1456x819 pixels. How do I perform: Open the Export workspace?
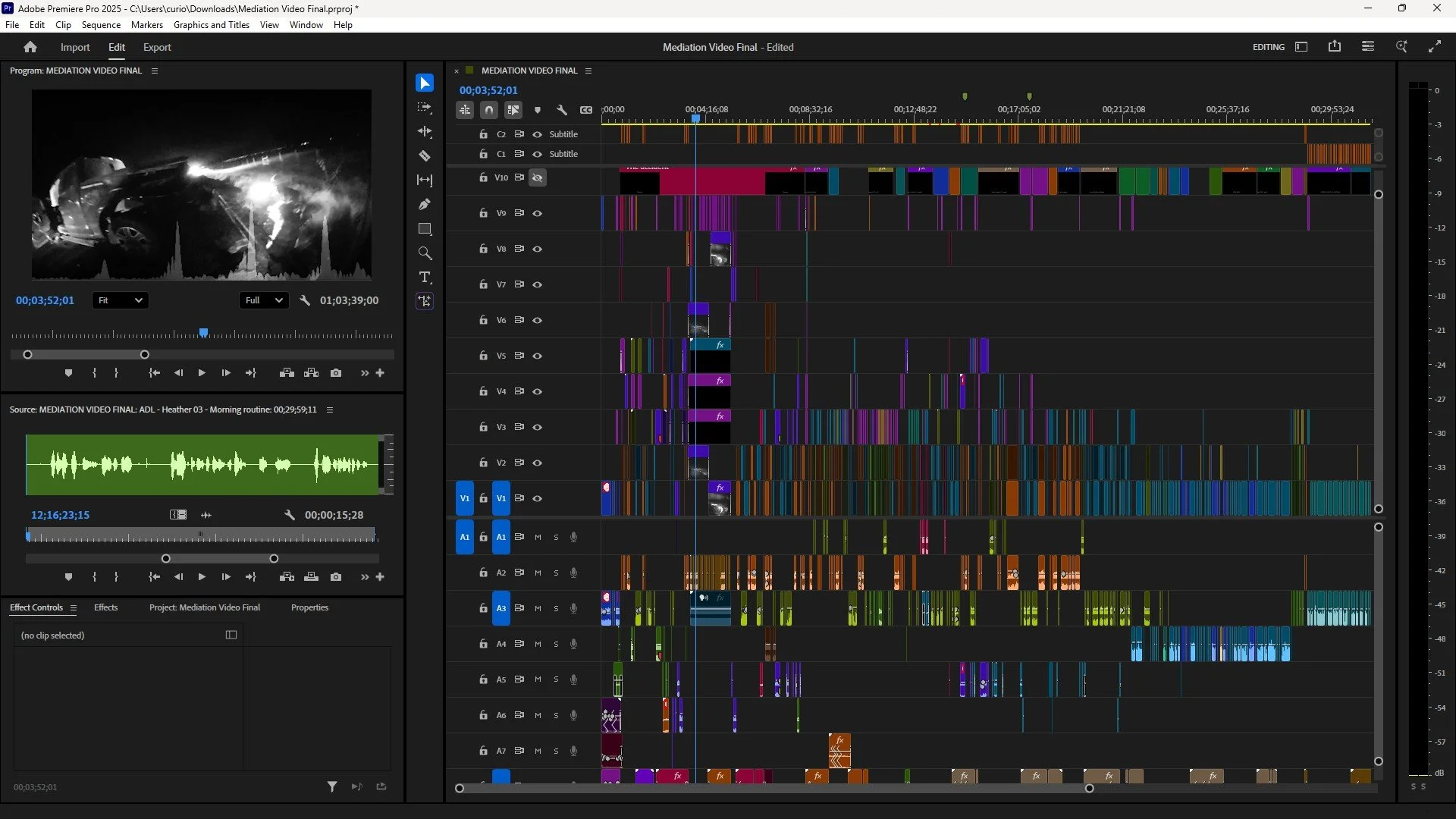(157, 47)
